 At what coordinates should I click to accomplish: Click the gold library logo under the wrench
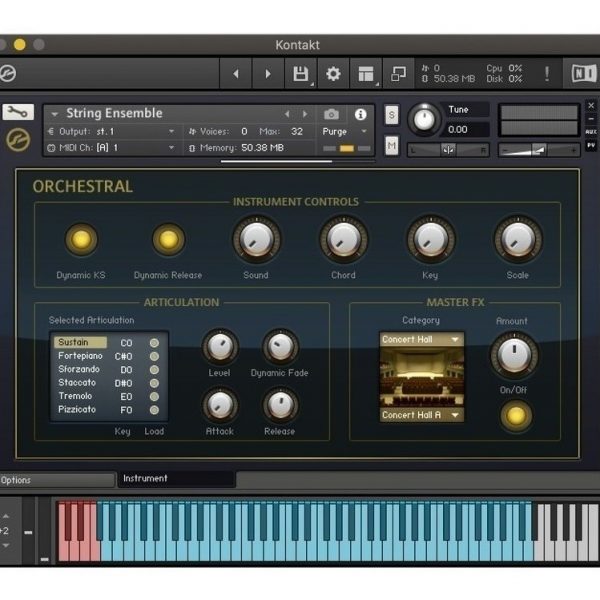tap(18, 139)
